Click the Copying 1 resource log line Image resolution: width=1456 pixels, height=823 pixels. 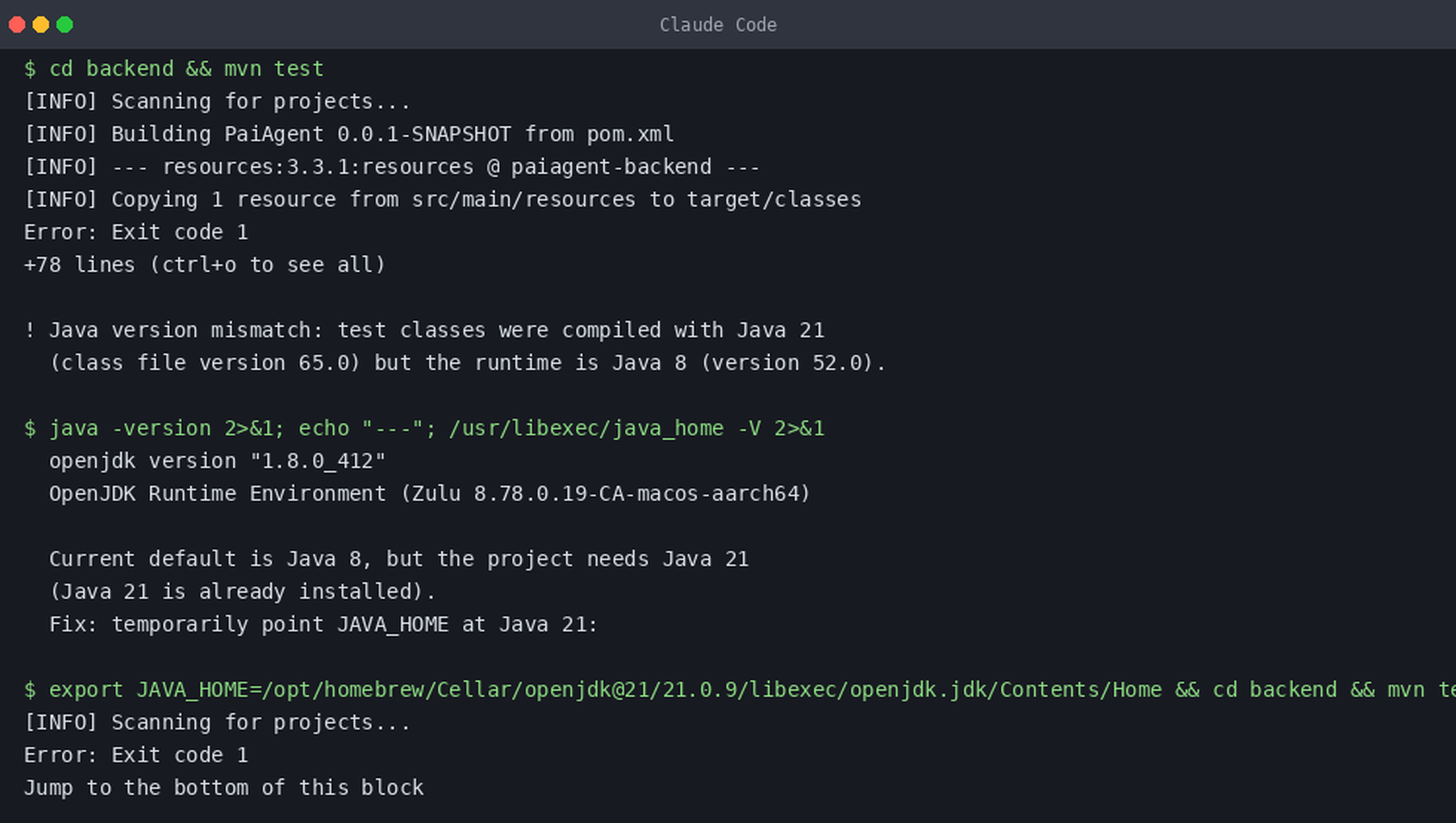point(443,199)
